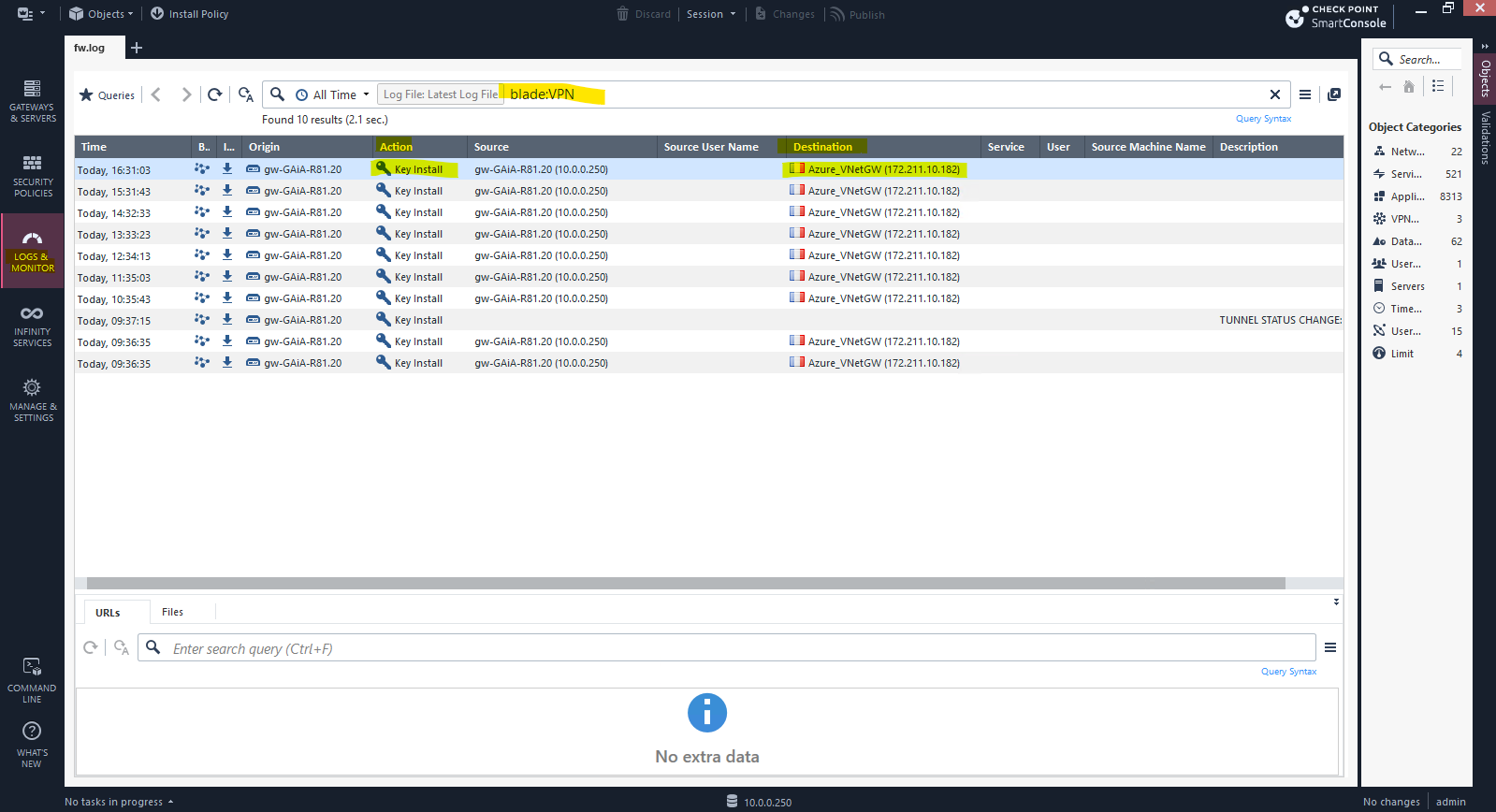The width and height of the screenshot is (1496, 812).
Task: Change the All Time range dropdown
Action: coord(333,94)
